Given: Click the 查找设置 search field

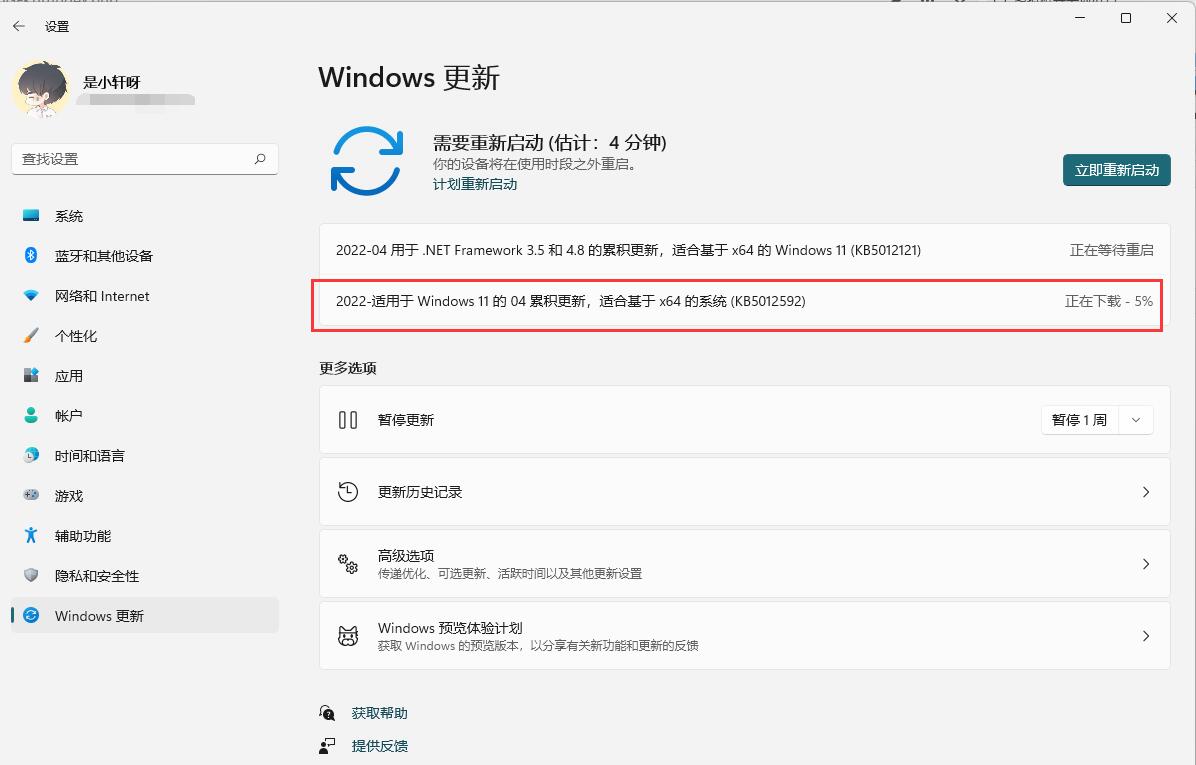Looking at the screenshot, I should click(x=145, y=159).
